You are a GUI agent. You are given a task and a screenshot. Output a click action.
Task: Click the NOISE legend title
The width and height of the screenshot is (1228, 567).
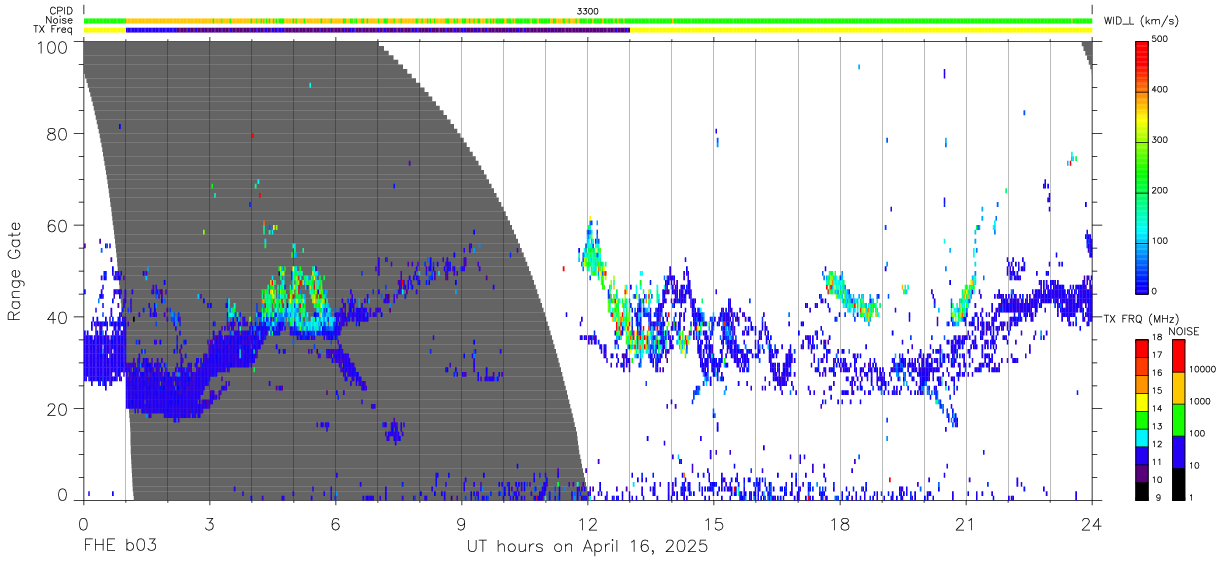pos(1186,331)
